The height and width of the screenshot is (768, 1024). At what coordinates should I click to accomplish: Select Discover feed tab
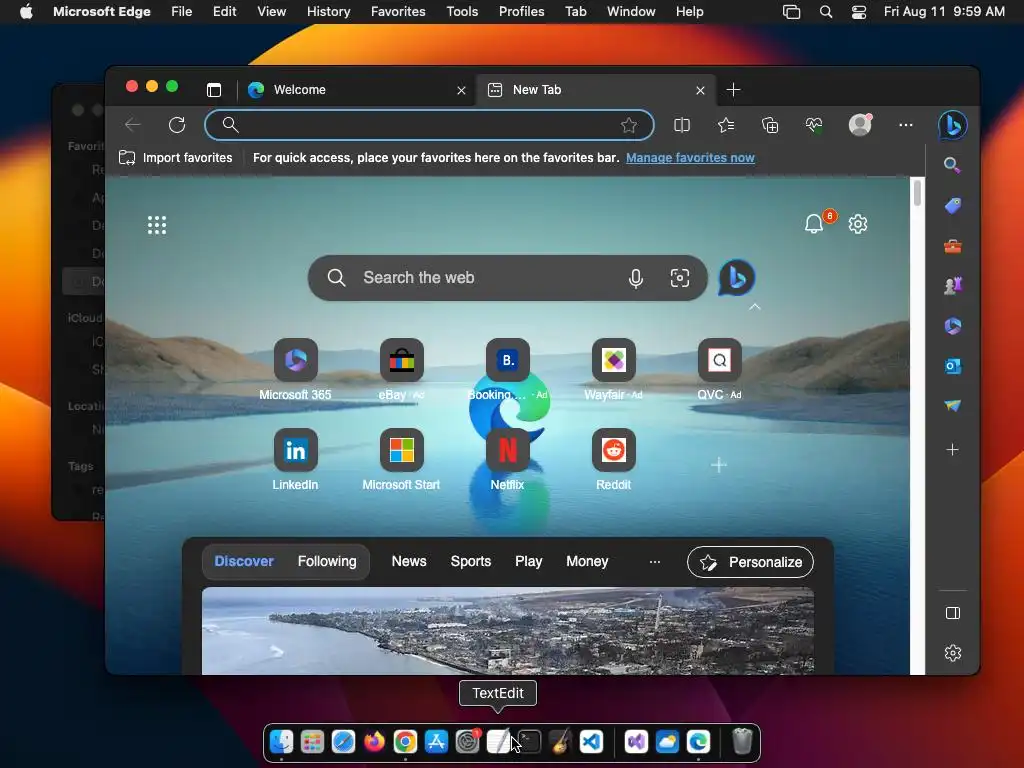point(244,562)
